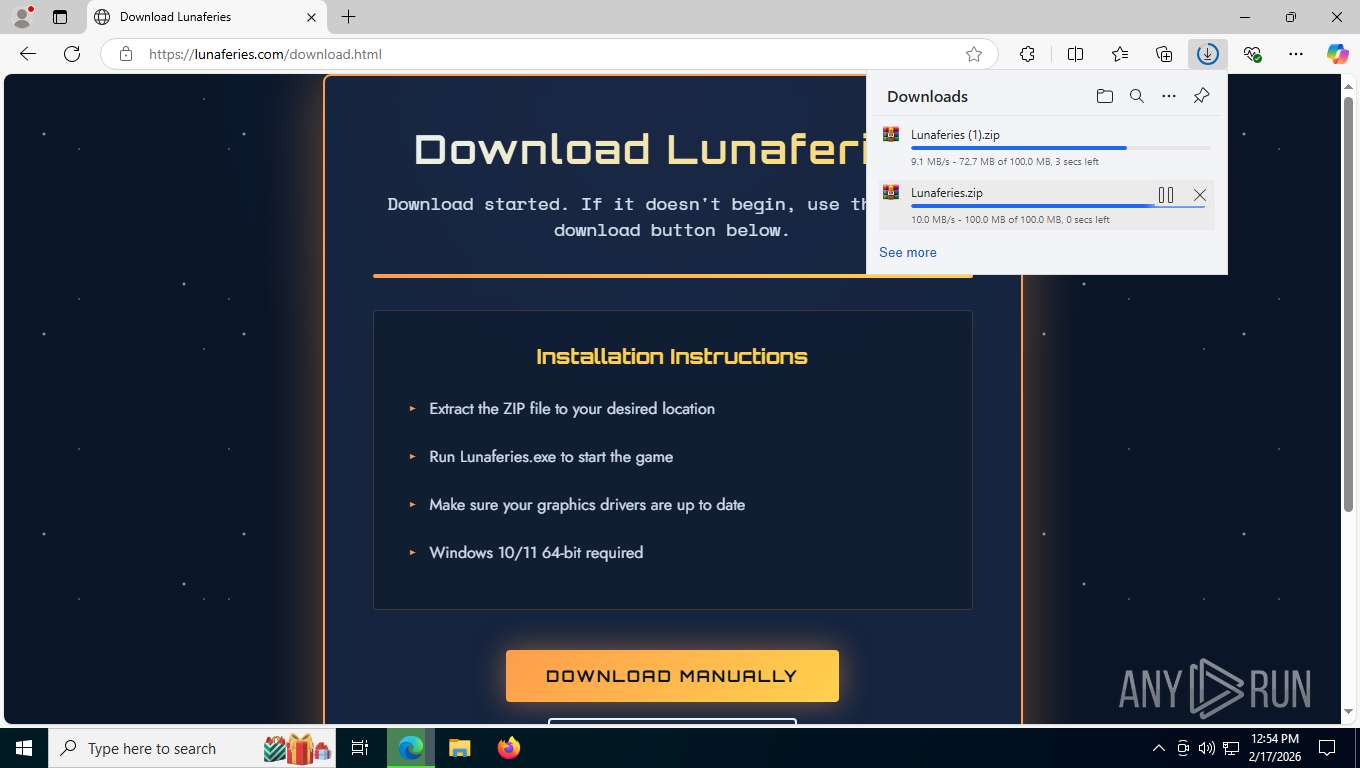Open Split screen icon in toolbar
The height and width of the screenshot is (768, 1360).
pos(1075,54)
